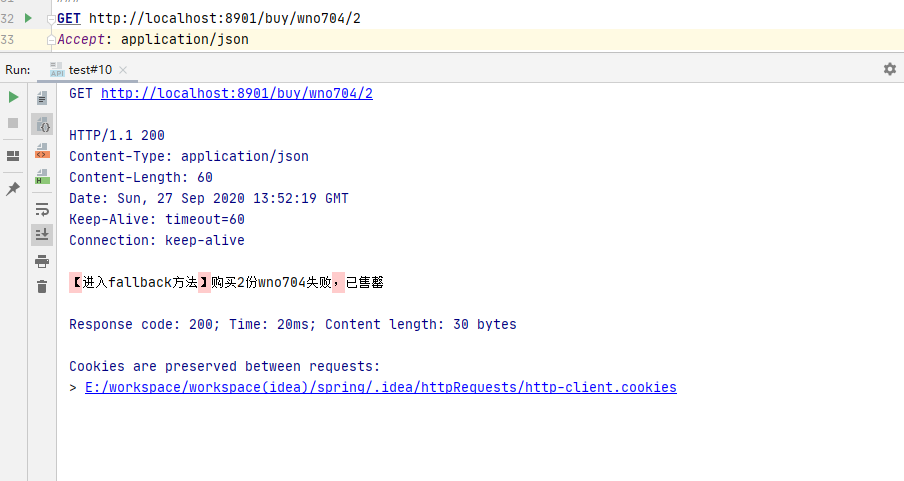Screen dimensions: 904x481
Task: Pin the test#10 run tab
Action: (13, 188)
